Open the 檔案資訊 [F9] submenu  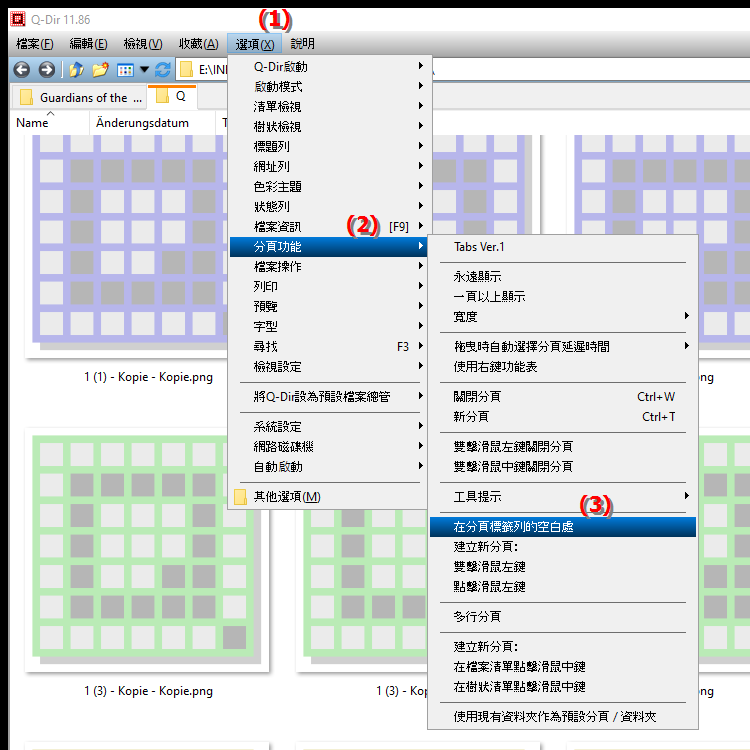point(330,227)
